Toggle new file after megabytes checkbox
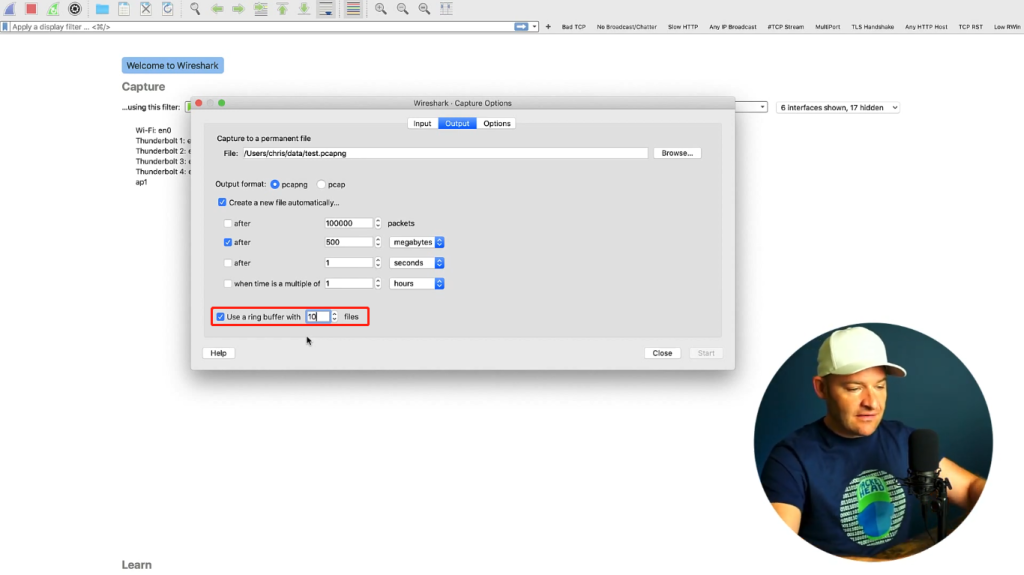Viewport: 1024px width, 575px height. [228, 242]
